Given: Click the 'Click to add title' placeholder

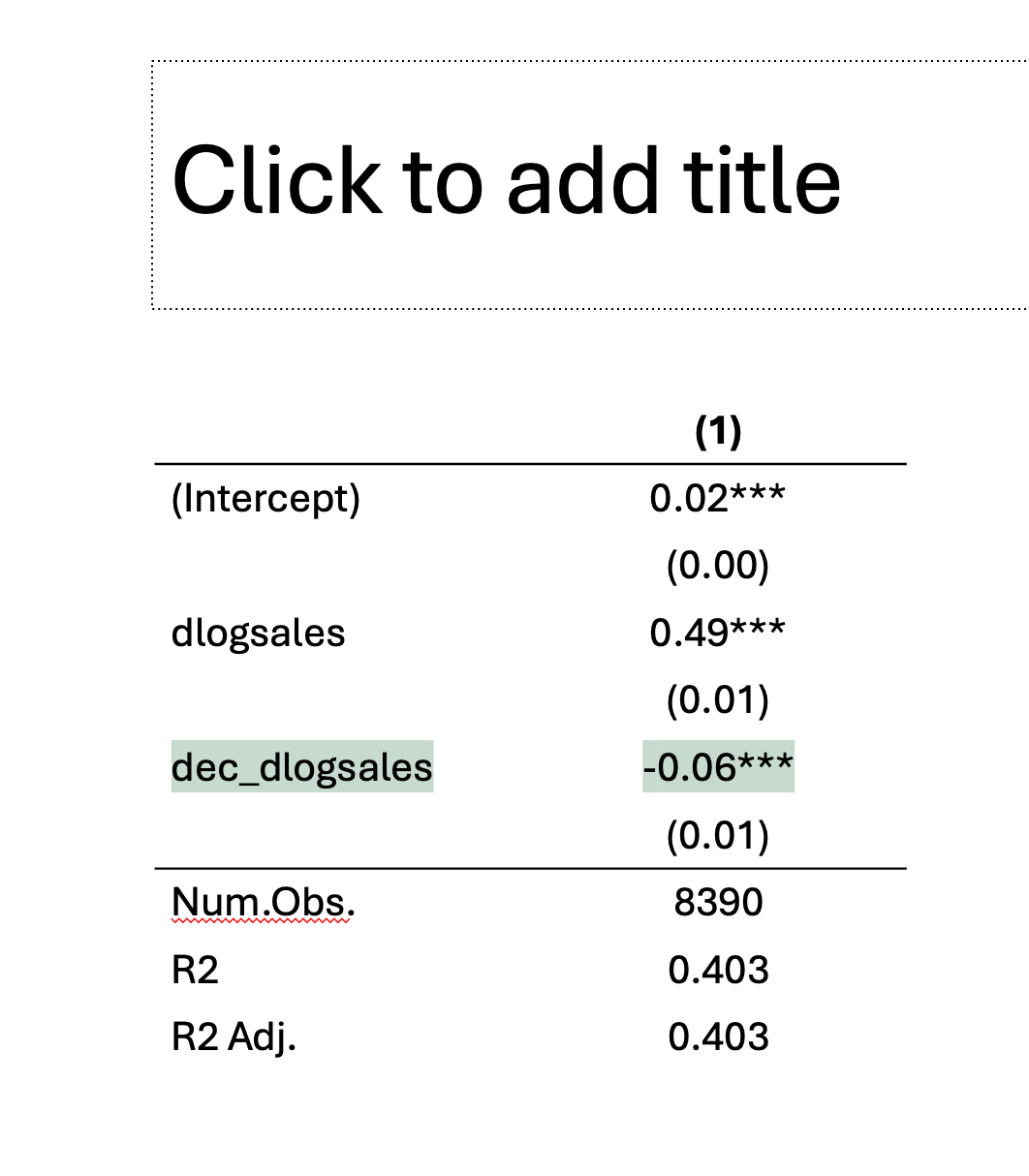Looking at the screenshot, I should point(506,181).
